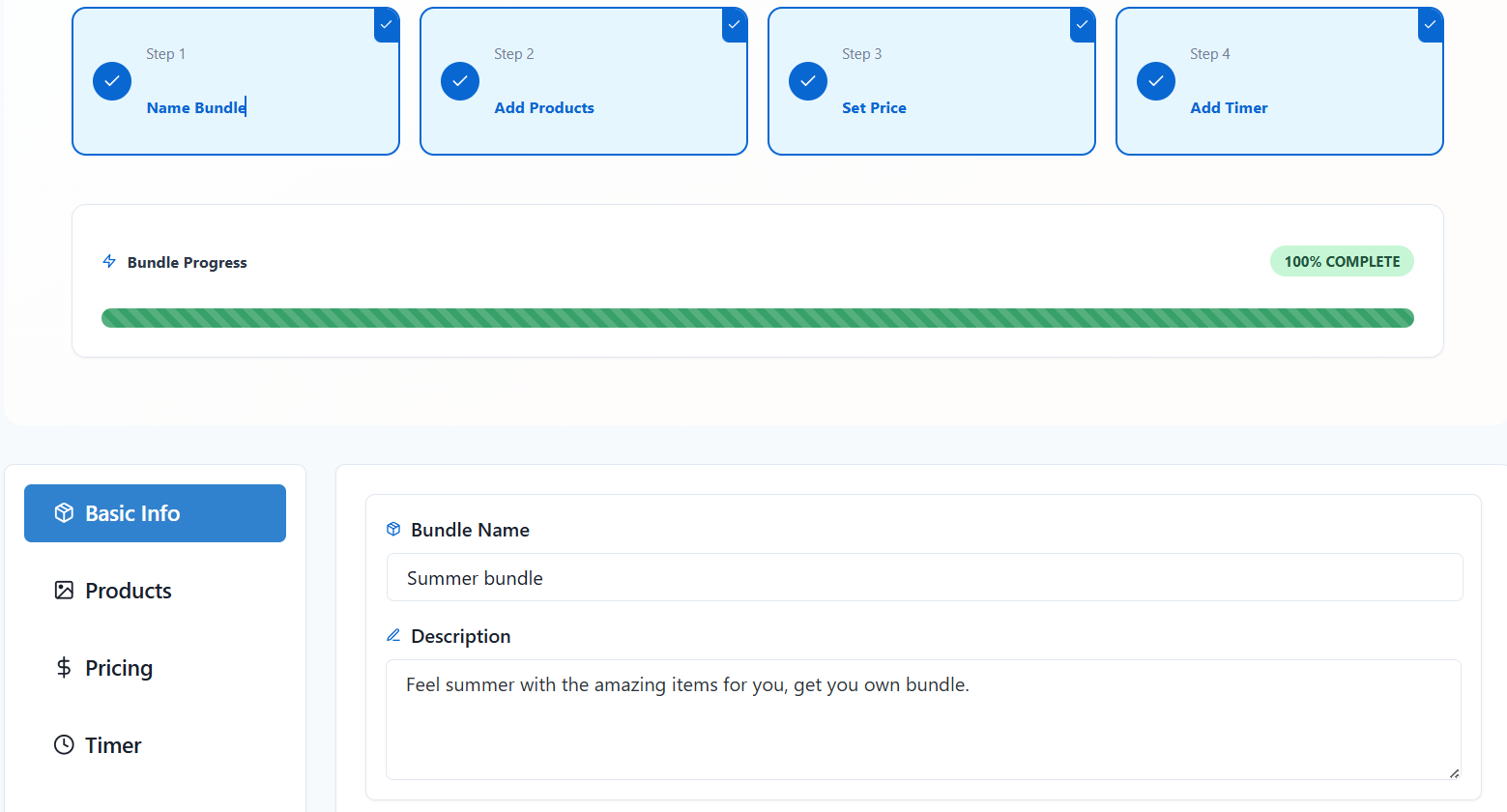
Task: Click the 'Step 3' label text
Action: pyautogui.click(x=861, y=54)
